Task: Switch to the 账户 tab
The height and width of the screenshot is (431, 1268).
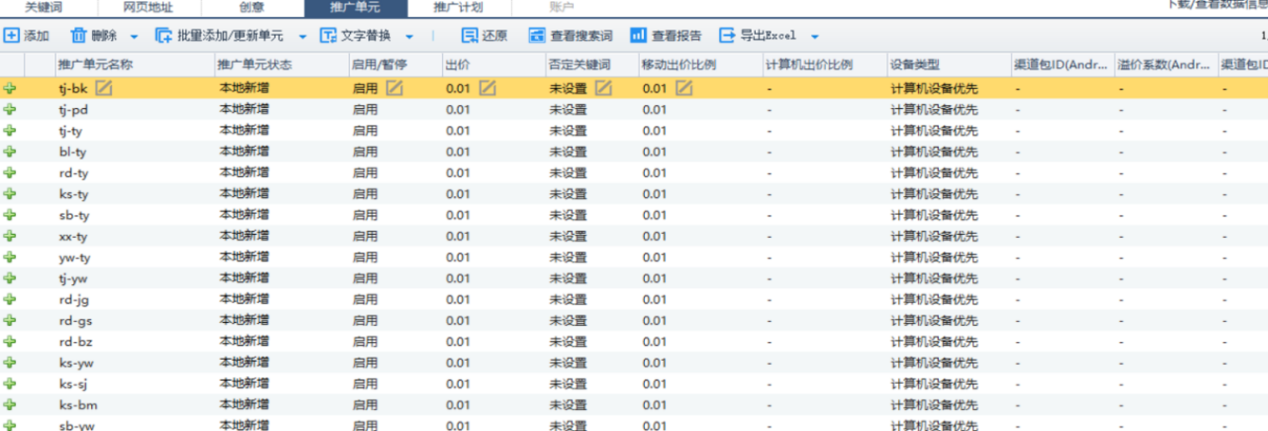Action: pos(562,7)
